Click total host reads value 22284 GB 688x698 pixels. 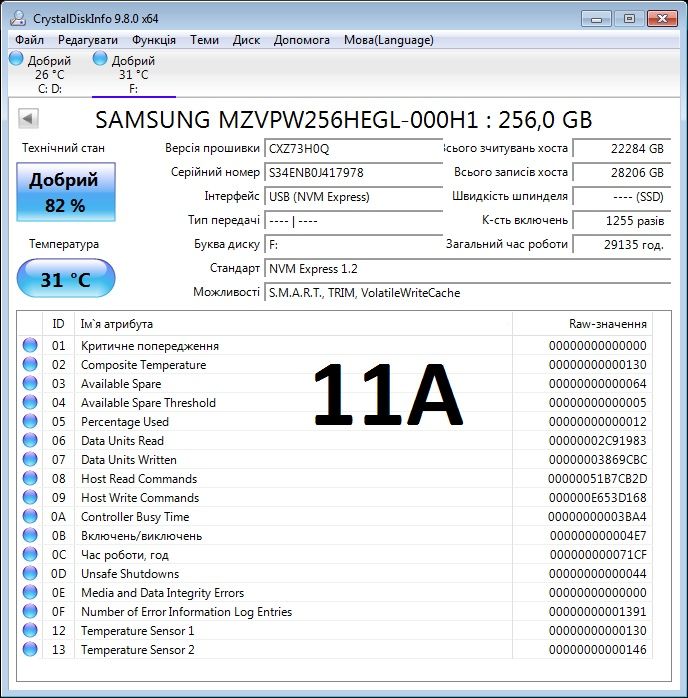point(621,148)
